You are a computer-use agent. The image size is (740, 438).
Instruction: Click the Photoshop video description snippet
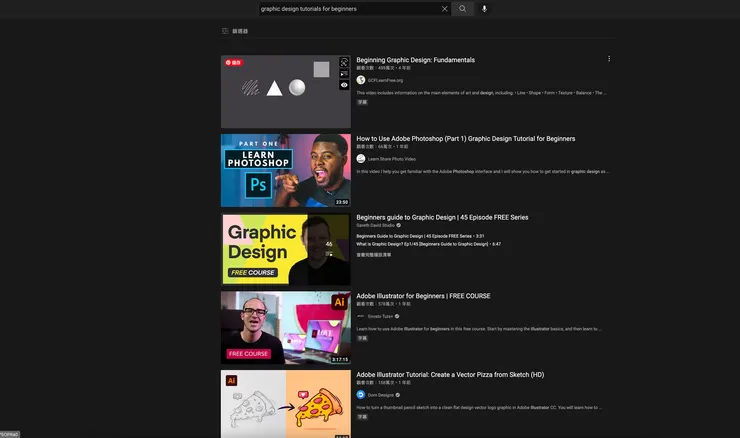coord(483,172)
